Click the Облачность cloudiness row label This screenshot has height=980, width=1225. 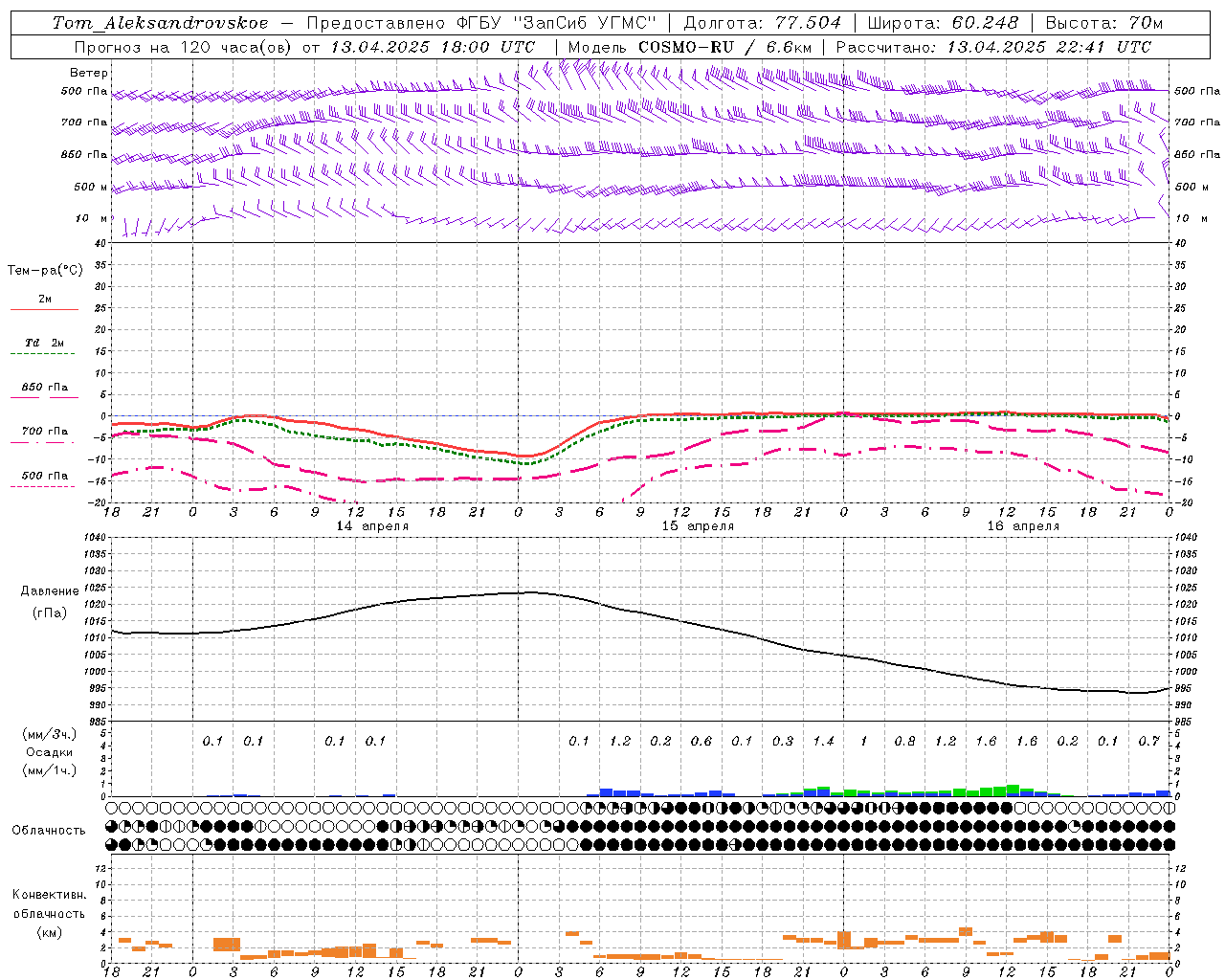coord(49,831)
